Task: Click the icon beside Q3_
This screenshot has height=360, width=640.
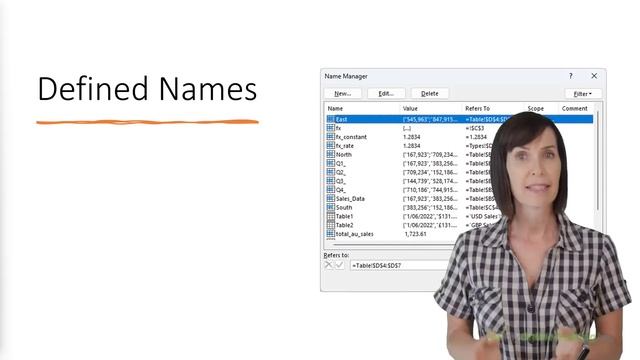Action: [331, 181]
